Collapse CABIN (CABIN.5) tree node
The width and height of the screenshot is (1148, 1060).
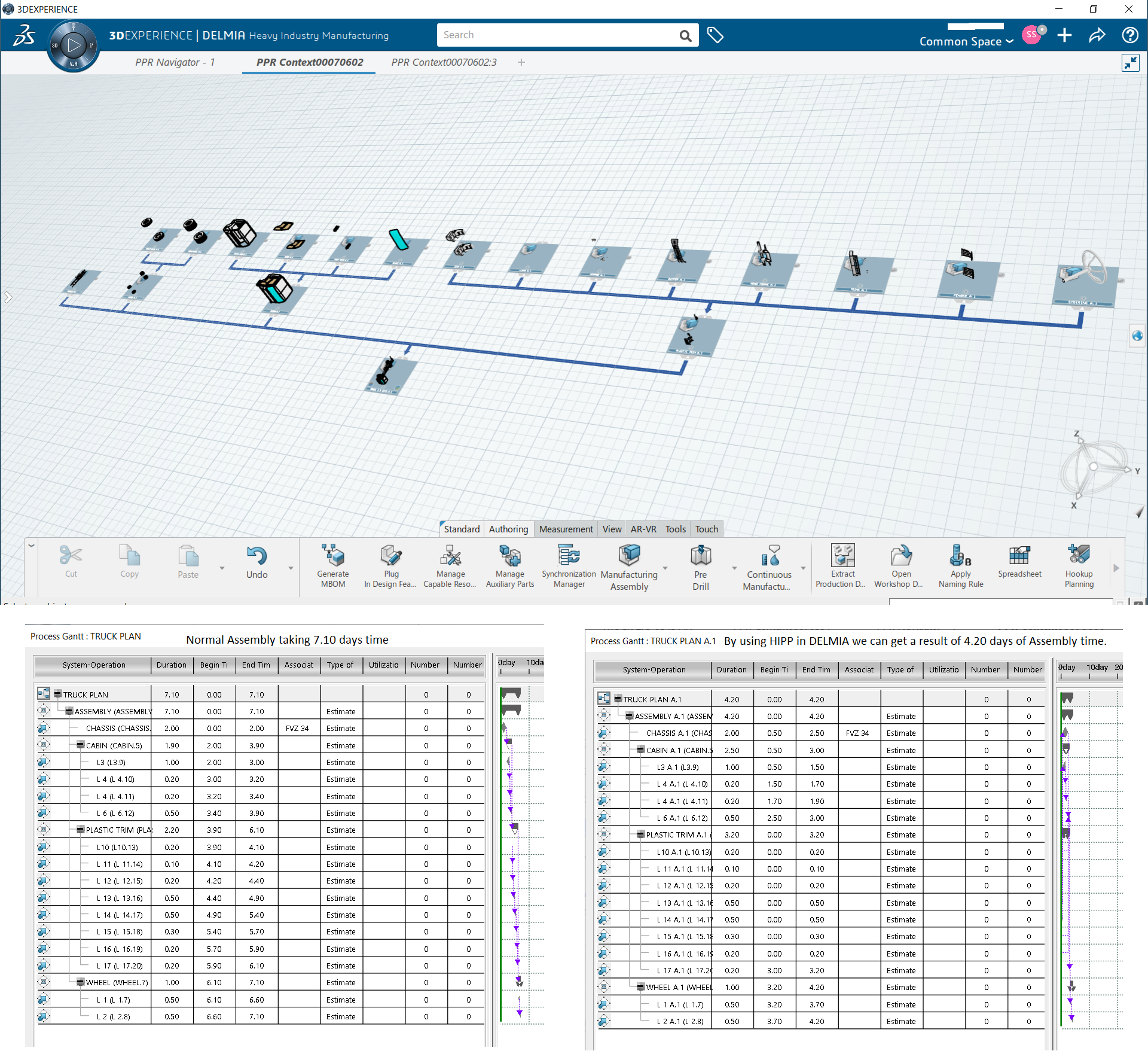tap(80, 745)
